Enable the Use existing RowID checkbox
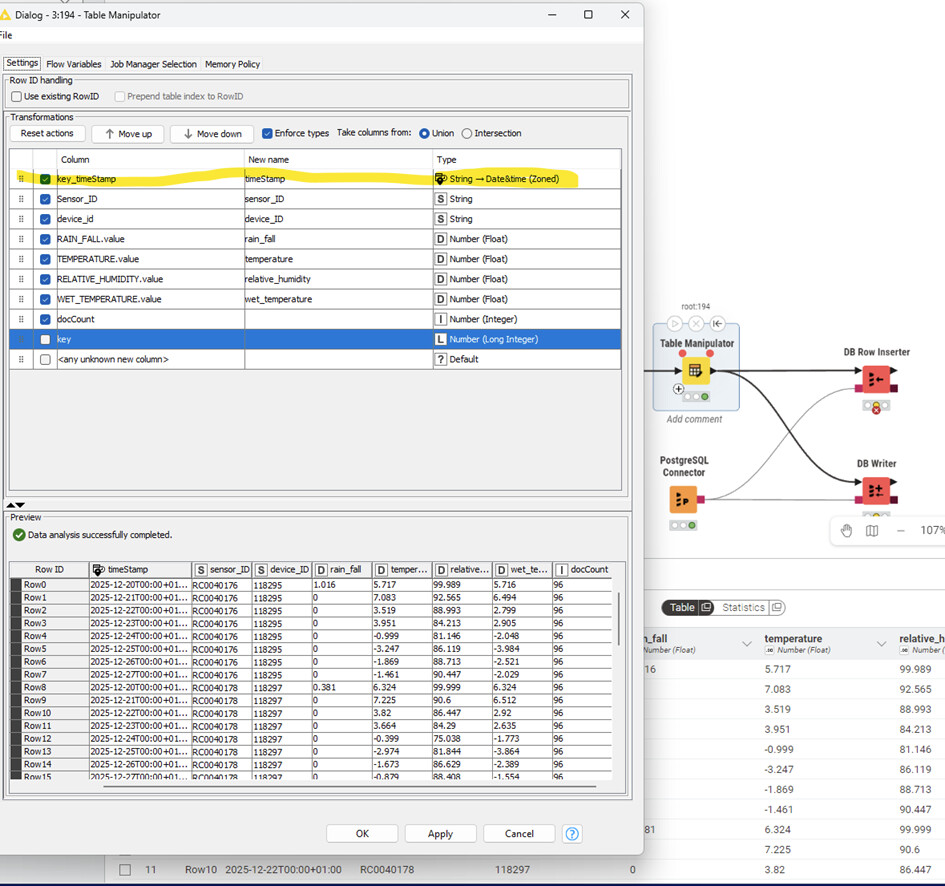The height and width of the screenshot is (886, 945). [x=17, y=96]
